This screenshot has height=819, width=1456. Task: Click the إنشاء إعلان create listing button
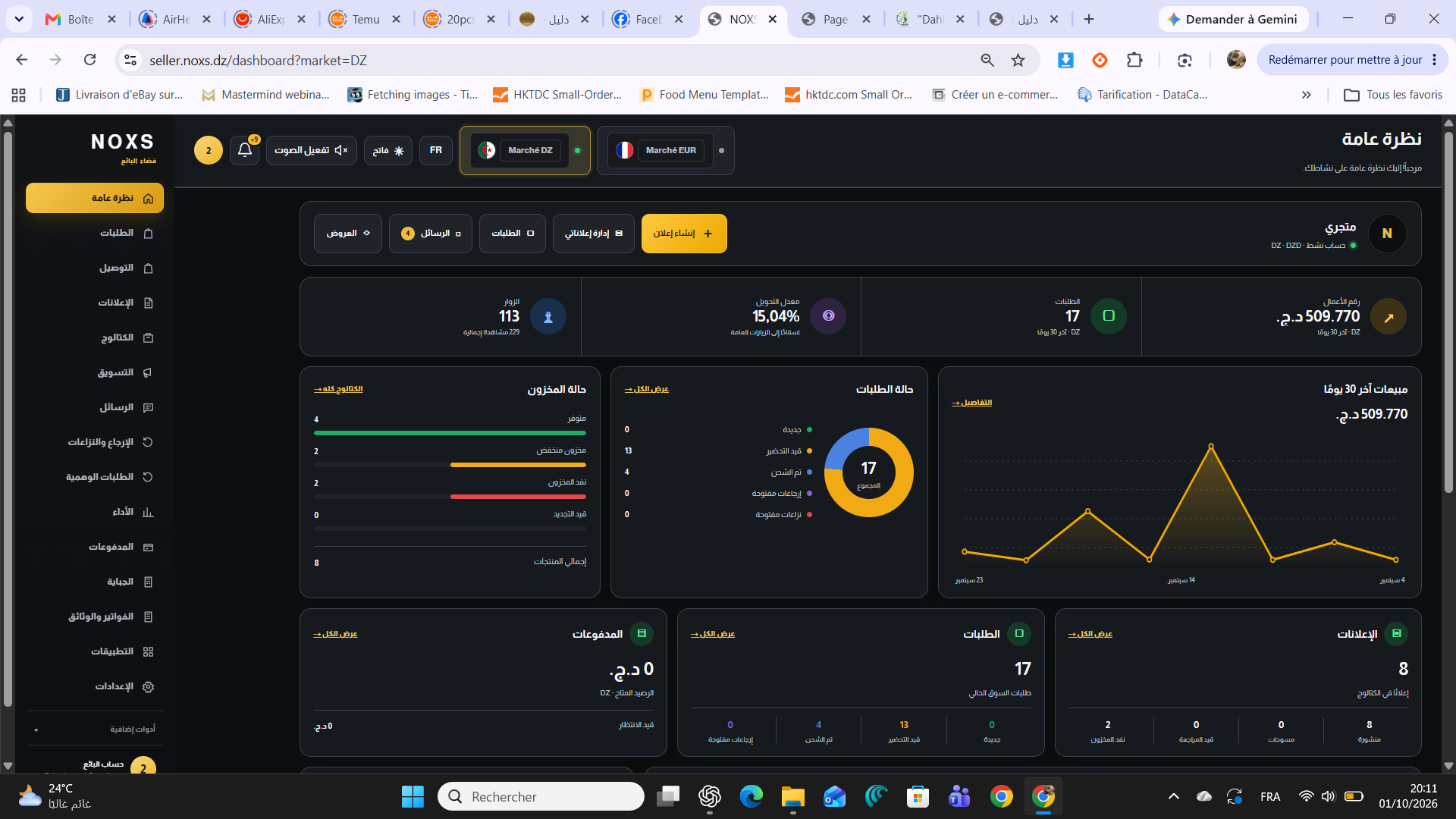684,234
